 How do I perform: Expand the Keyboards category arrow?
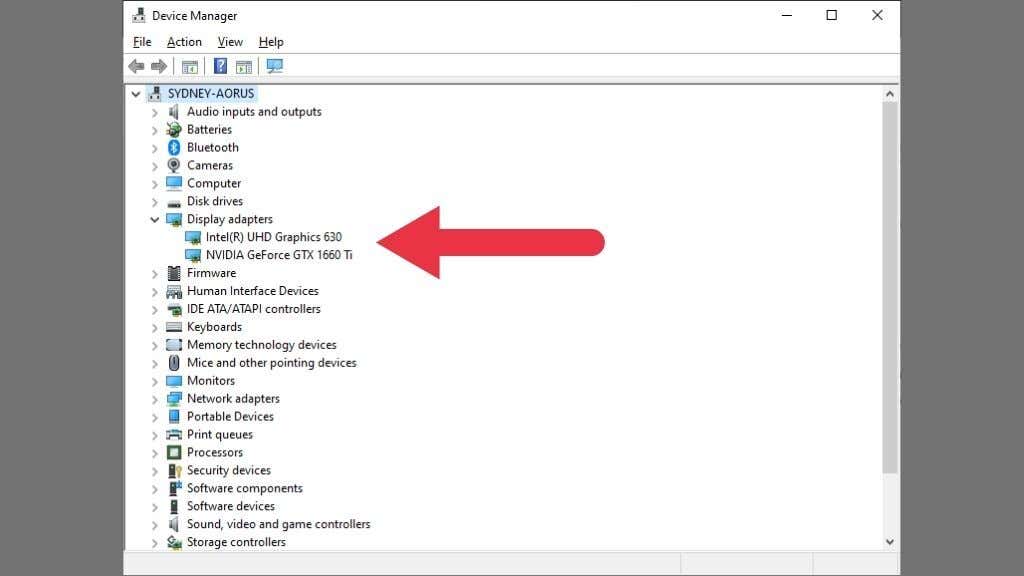pyautogui.click(x=155, y=327)
